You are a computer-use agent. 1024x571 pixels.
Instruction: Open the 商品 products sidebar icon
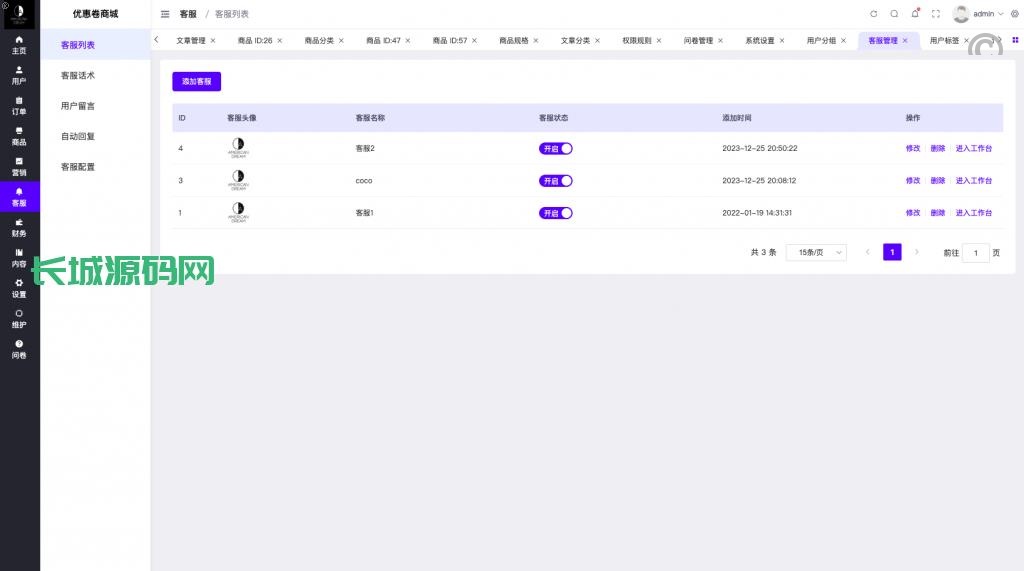click(x=19, y=137)
